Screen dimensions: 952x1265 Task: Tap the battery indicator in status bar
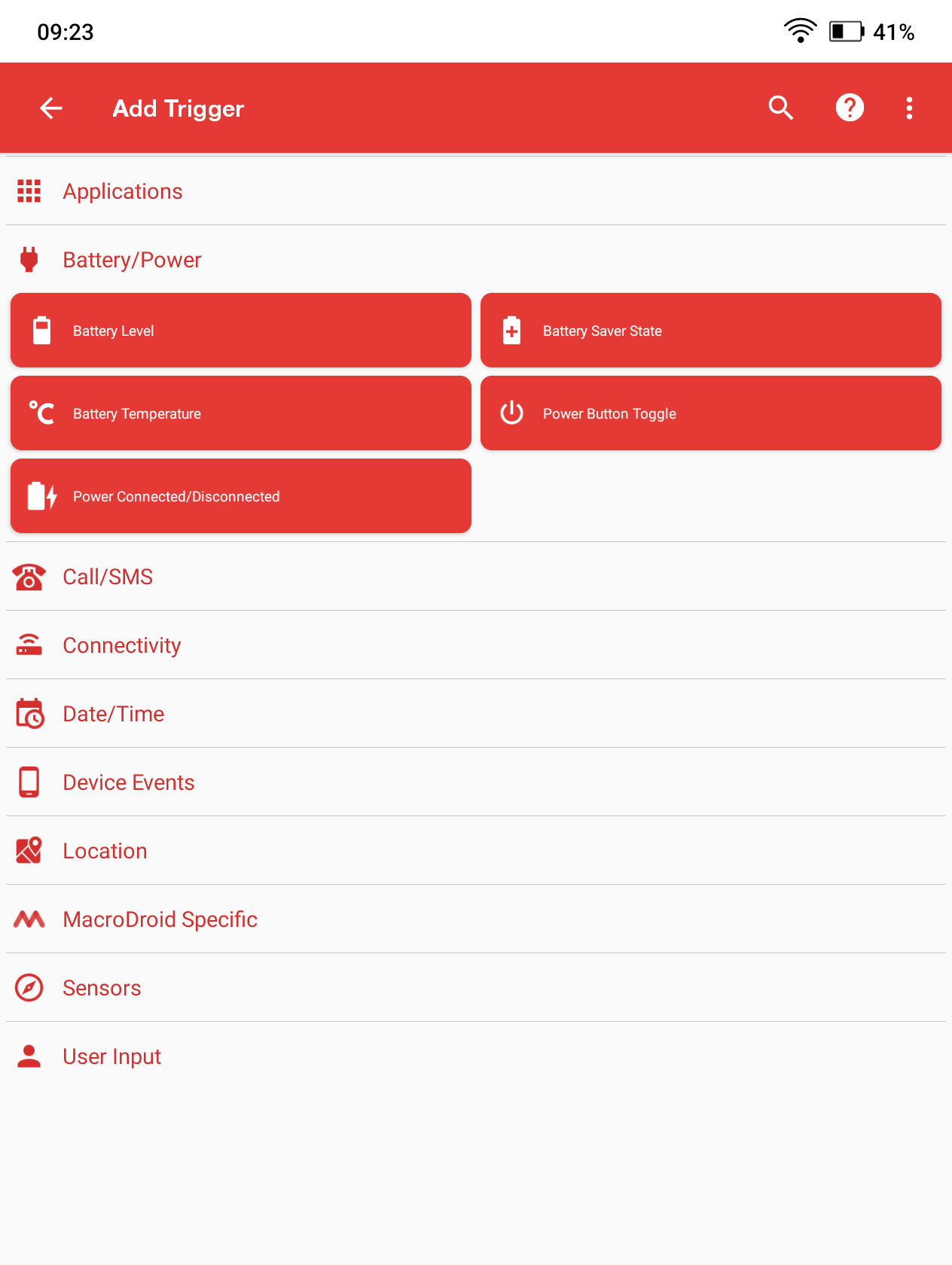(846, 32)
